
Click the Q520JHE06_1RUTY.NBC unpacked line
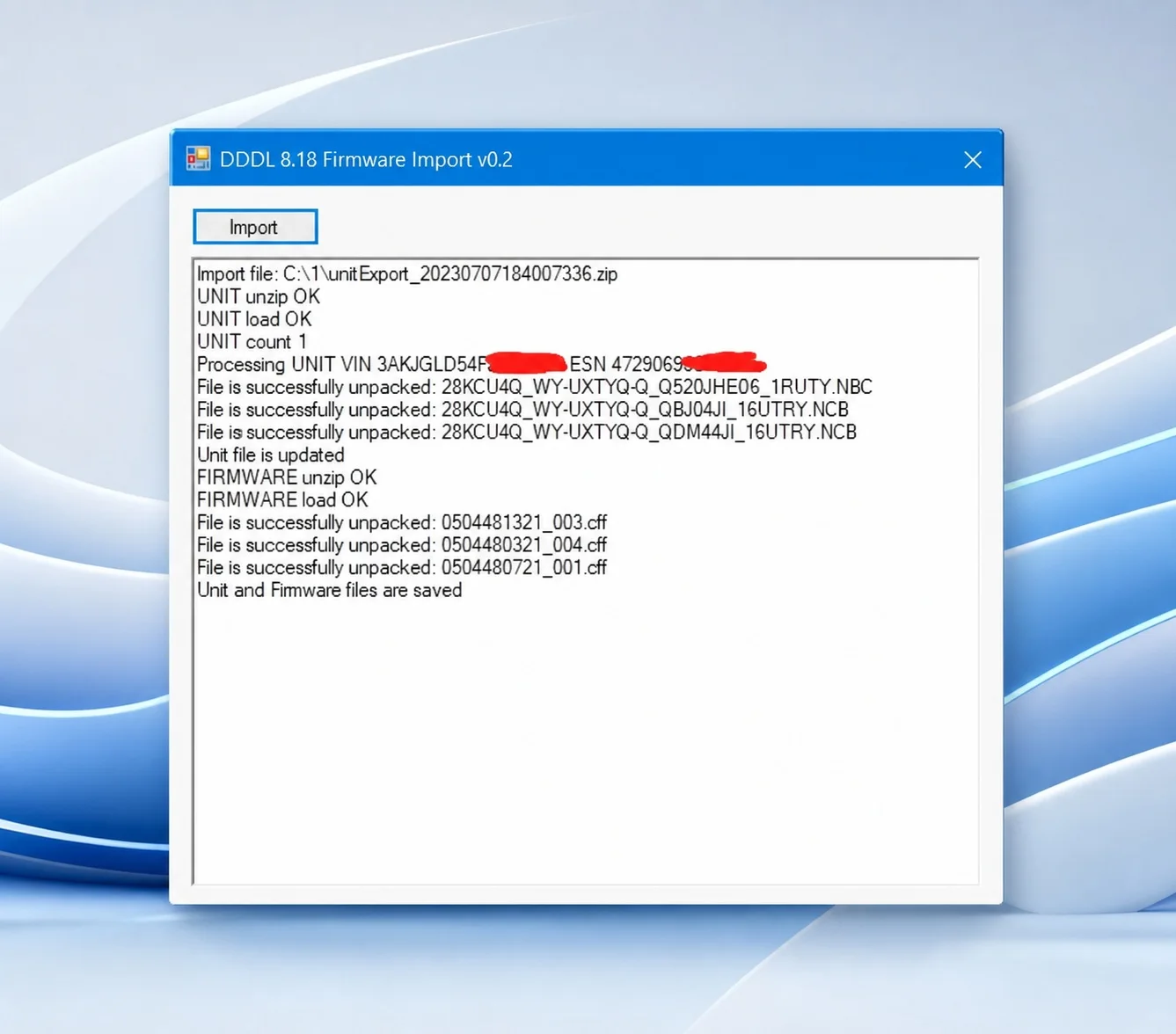tap(535, 387)
